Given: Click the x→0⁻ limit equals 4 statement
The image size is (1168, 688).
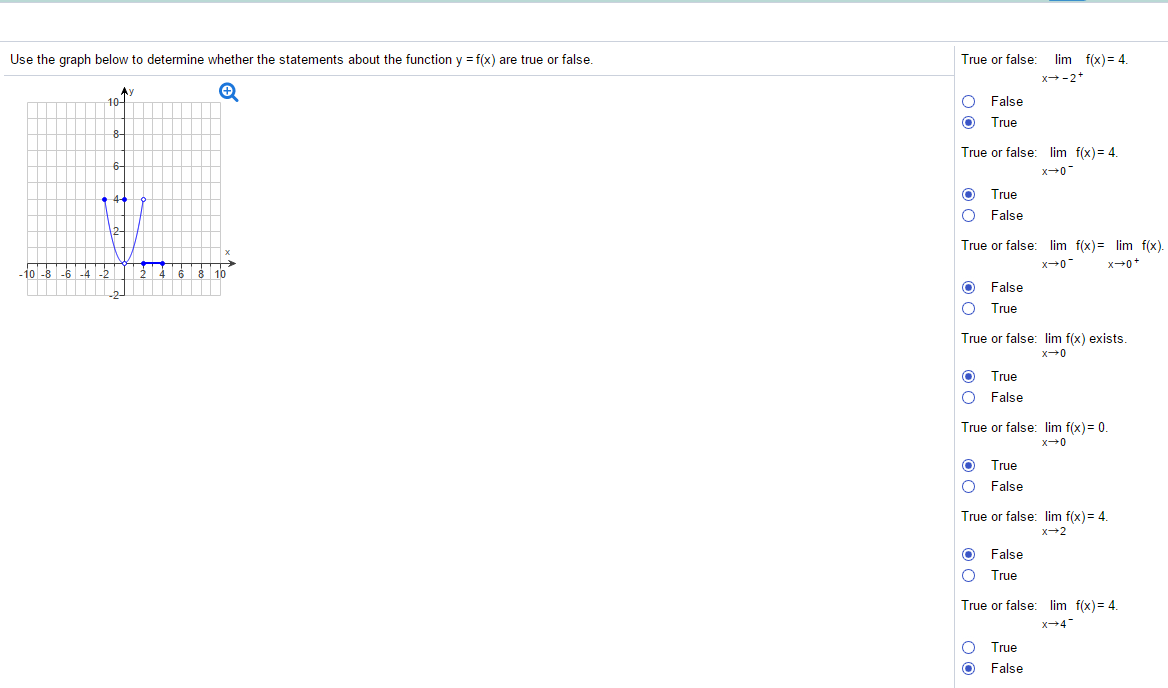Looking at the screenshot, I should 1039,160.
